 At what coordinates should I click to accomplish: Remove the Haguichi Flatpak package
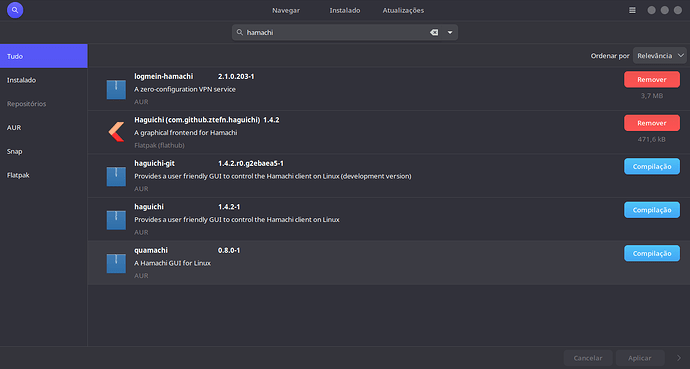pyautogui.click(x=652, y=123)
